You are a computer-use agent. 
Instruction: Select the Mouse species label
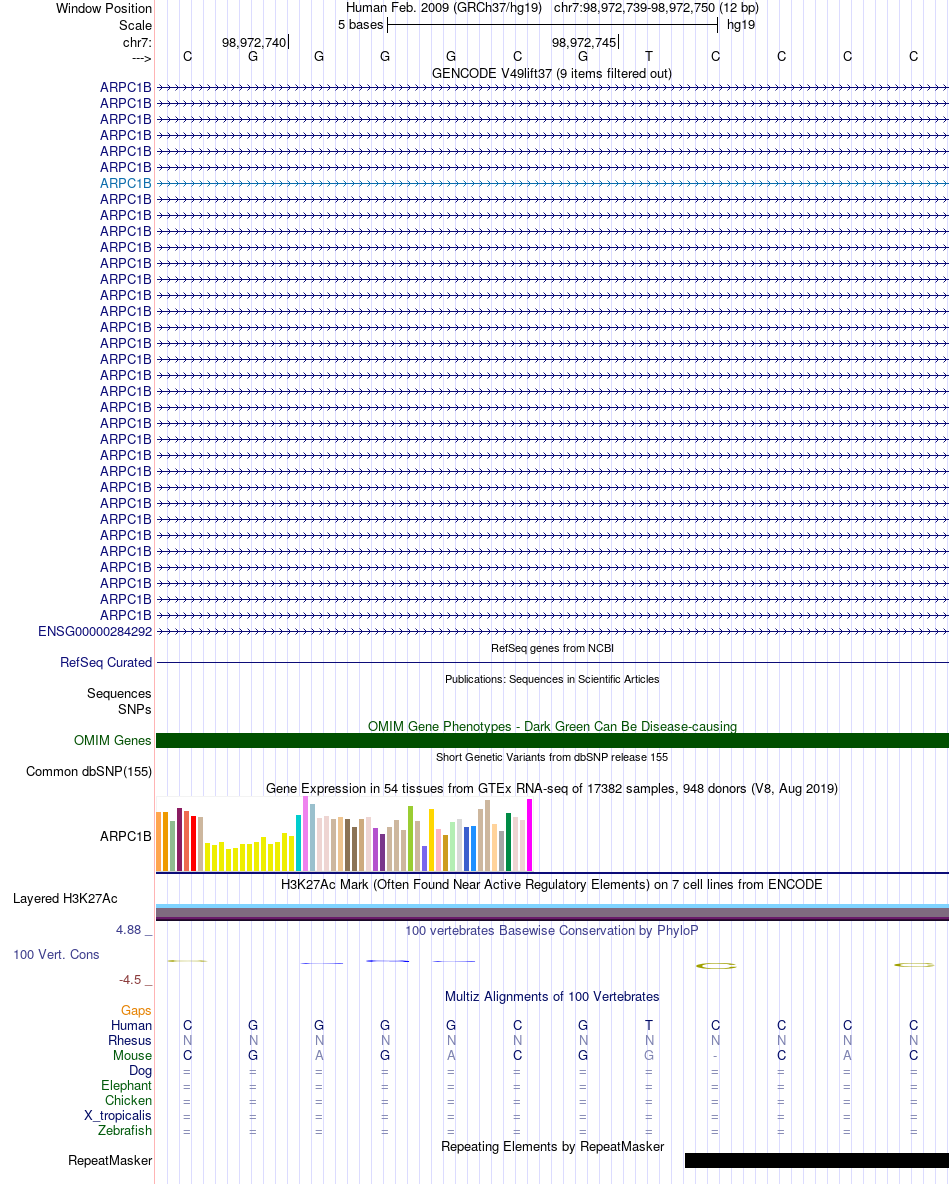pos(132,1056)
